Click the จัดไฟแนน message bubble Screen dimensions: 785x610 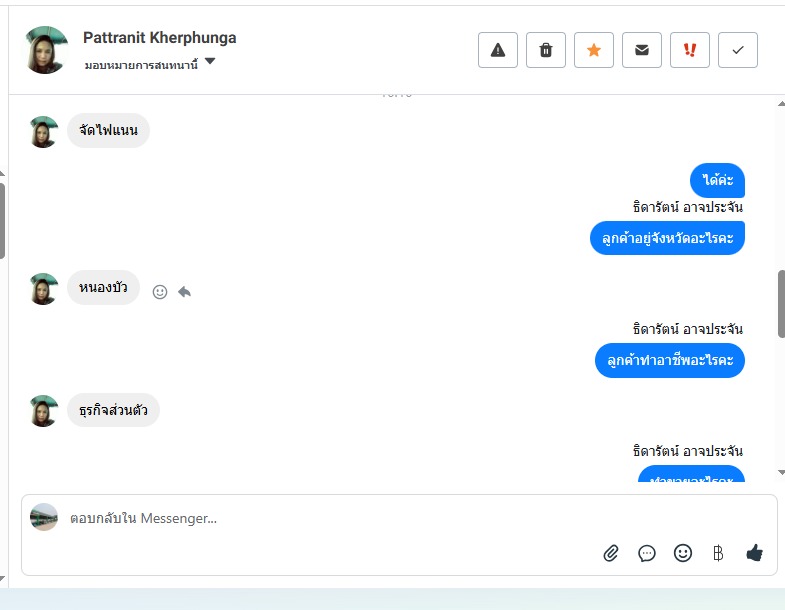[x=108, y=130]
